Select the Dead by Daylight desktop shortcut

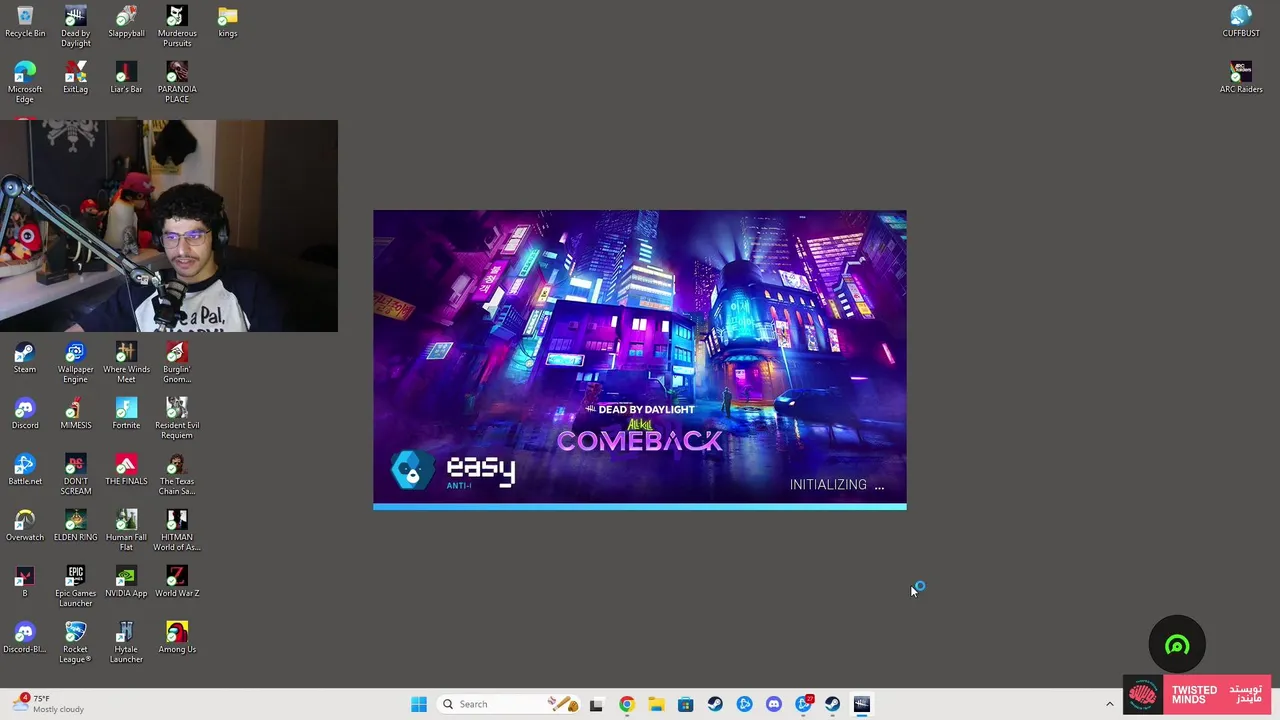pos(75,26)
